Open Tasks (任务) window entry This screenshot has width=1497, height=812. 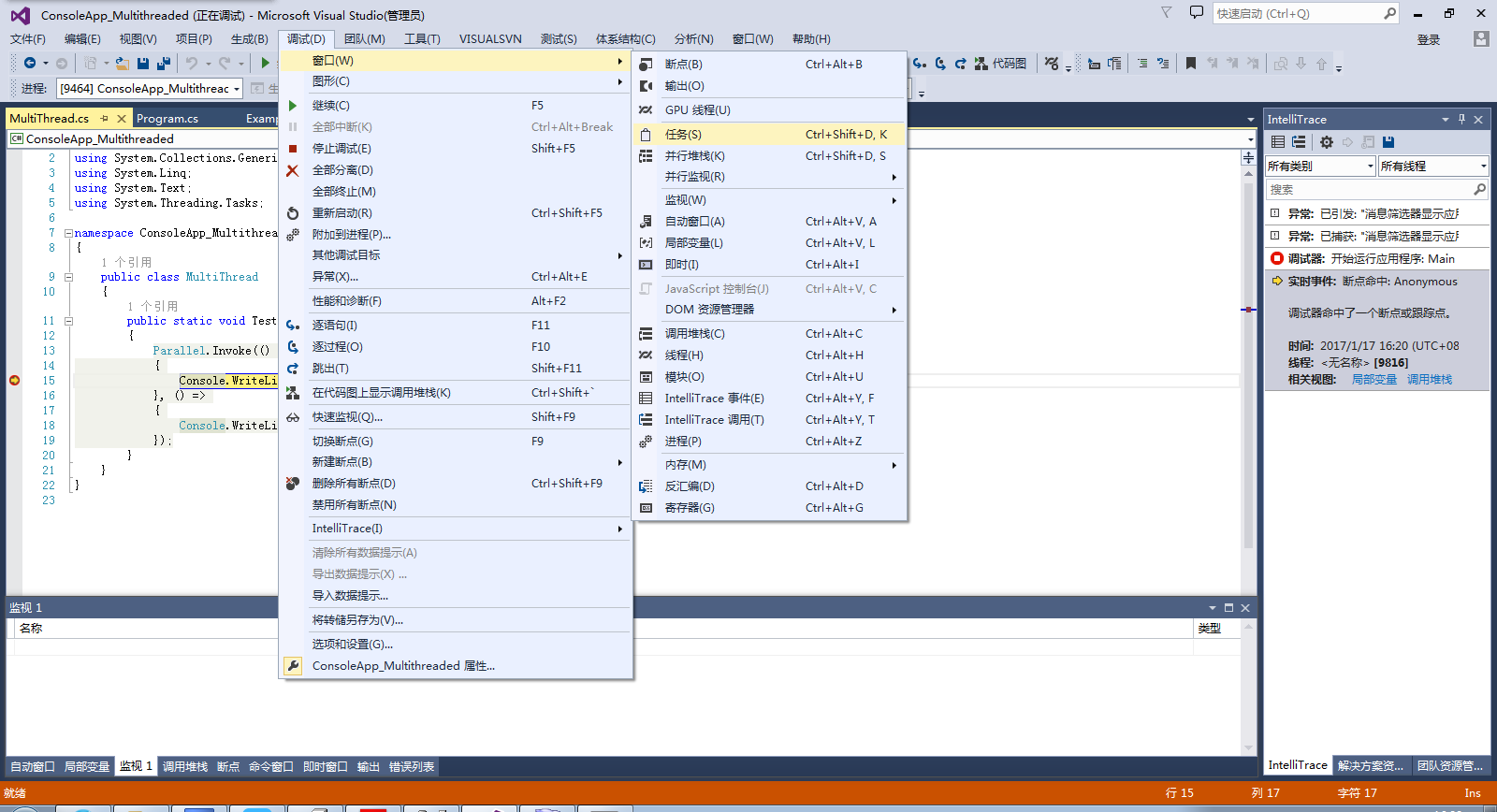click(x=769, y=135)
